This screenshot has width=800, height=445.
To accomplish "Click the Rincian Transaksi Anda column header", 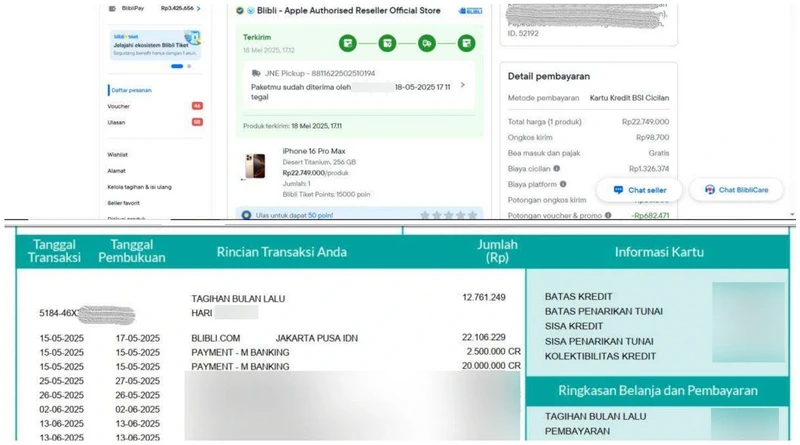I will click(282, 252).
